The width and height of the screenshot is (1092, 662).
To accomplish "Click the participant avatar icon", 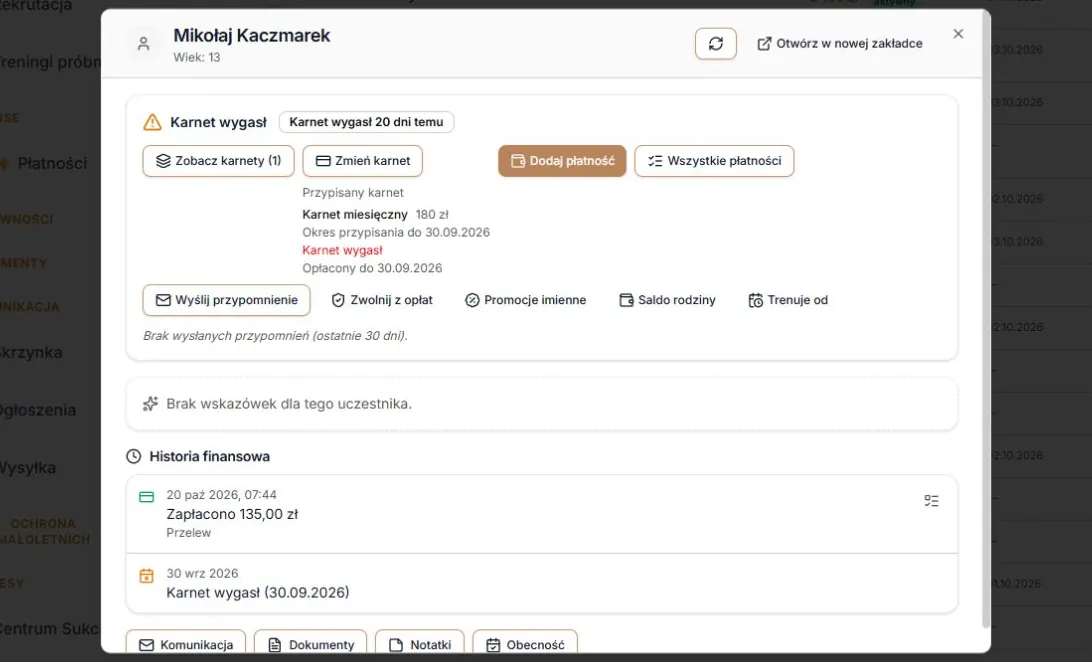I will (143, 44).
